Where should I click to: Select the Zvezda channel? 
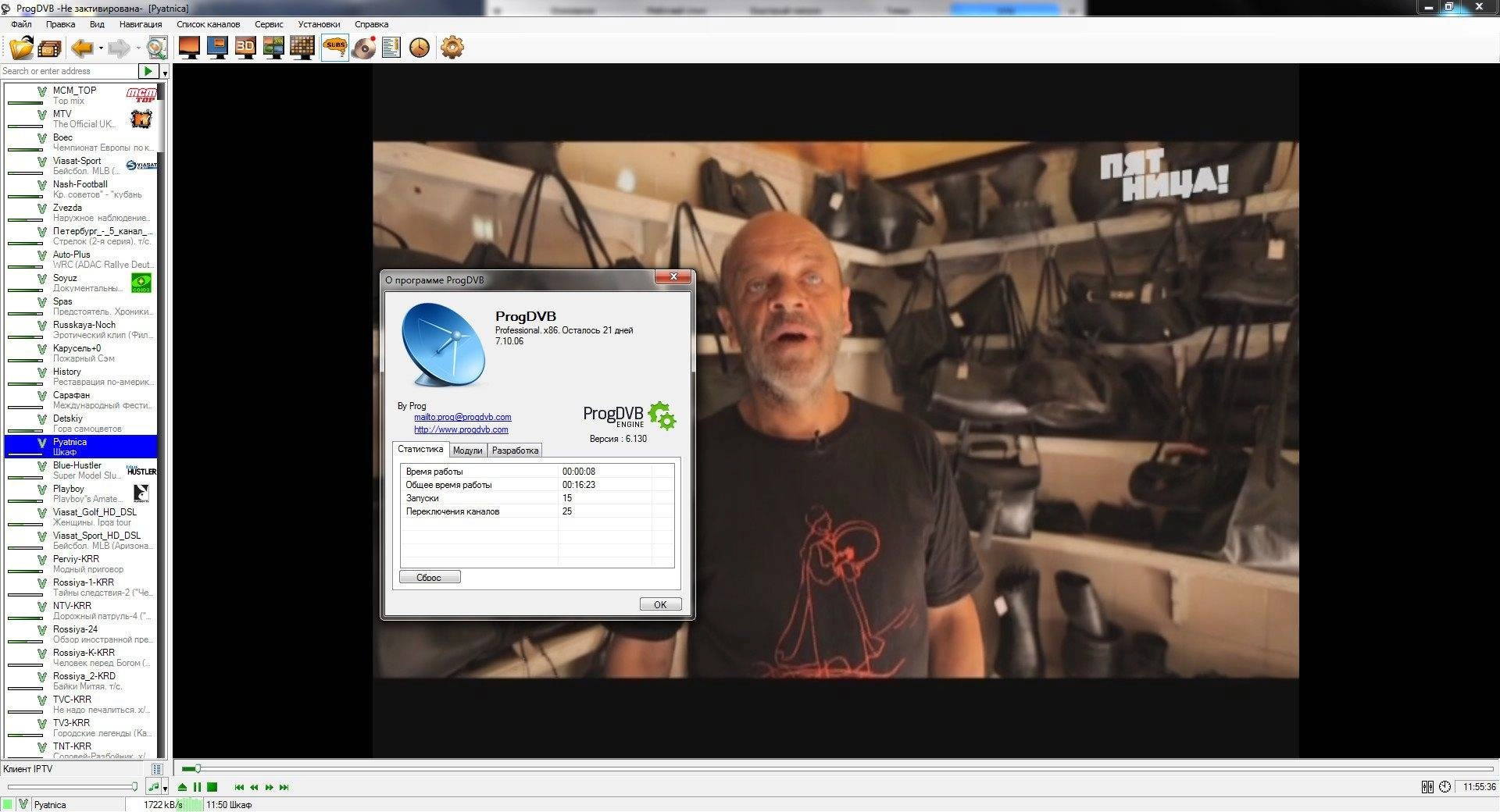click(x=81, y=212)
